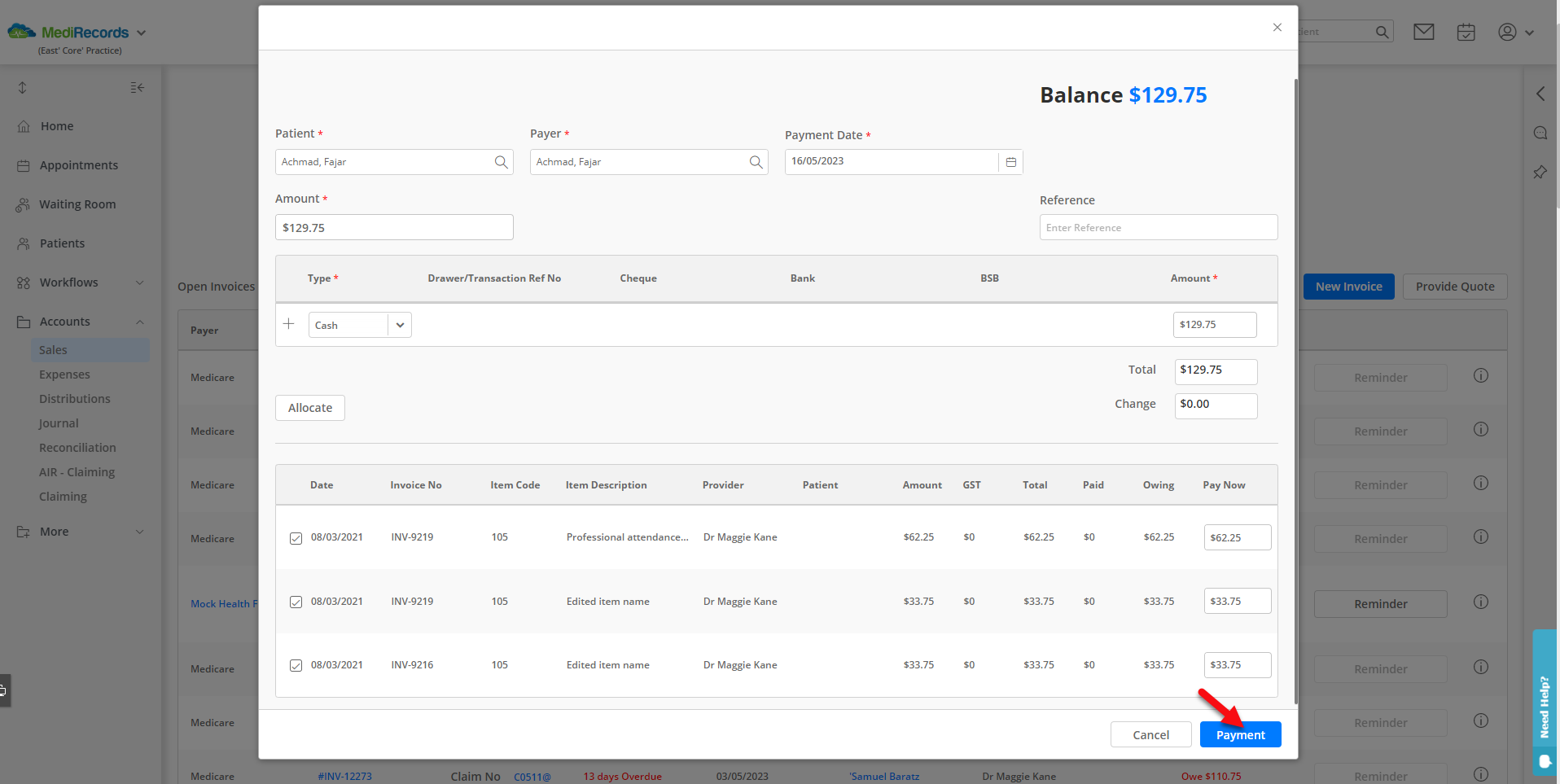Open the mail envelope icon in header

point(1424,32)
